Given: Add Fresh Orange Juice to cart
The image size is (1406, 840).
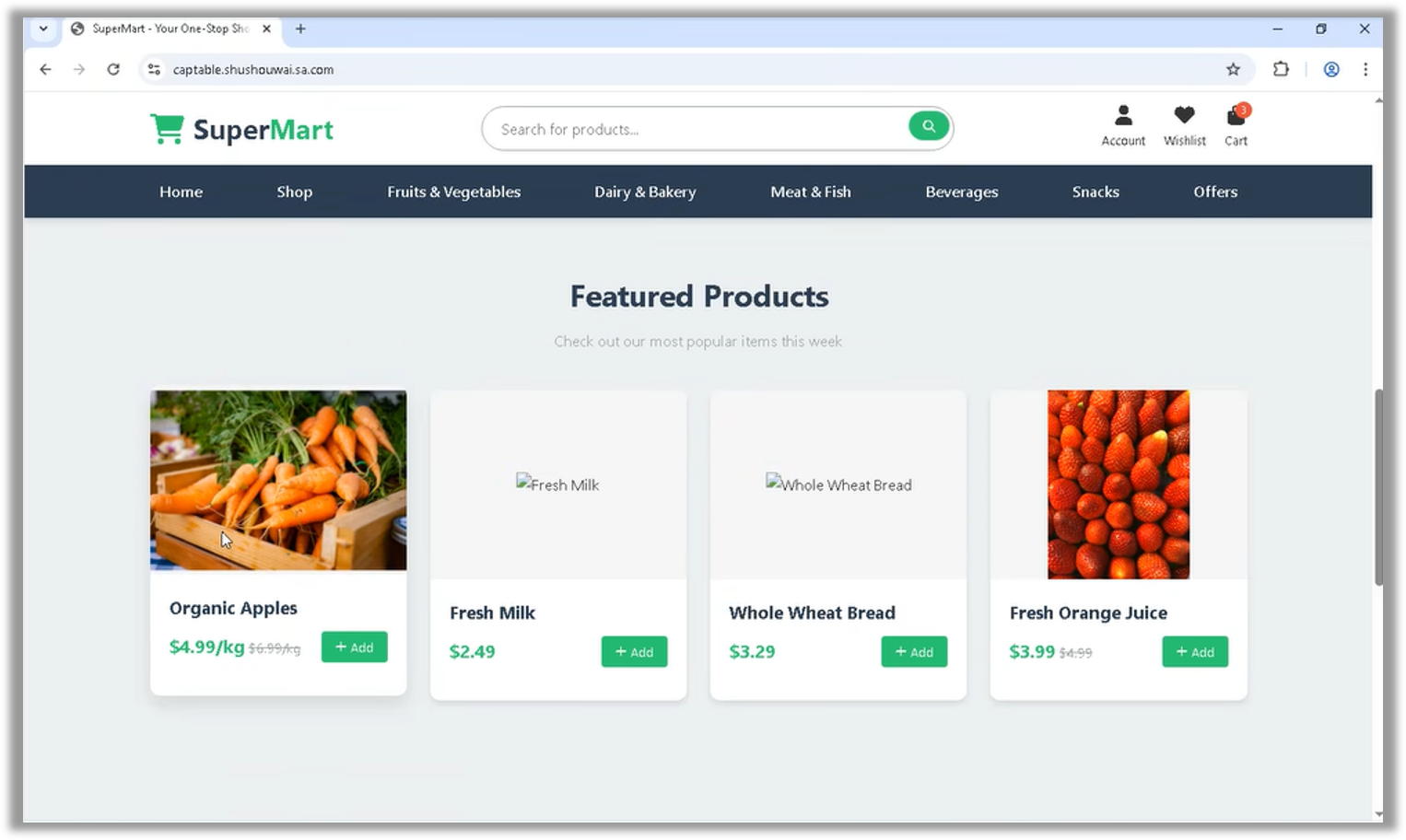Looking at the screenshot, I should coord(1195,652).
